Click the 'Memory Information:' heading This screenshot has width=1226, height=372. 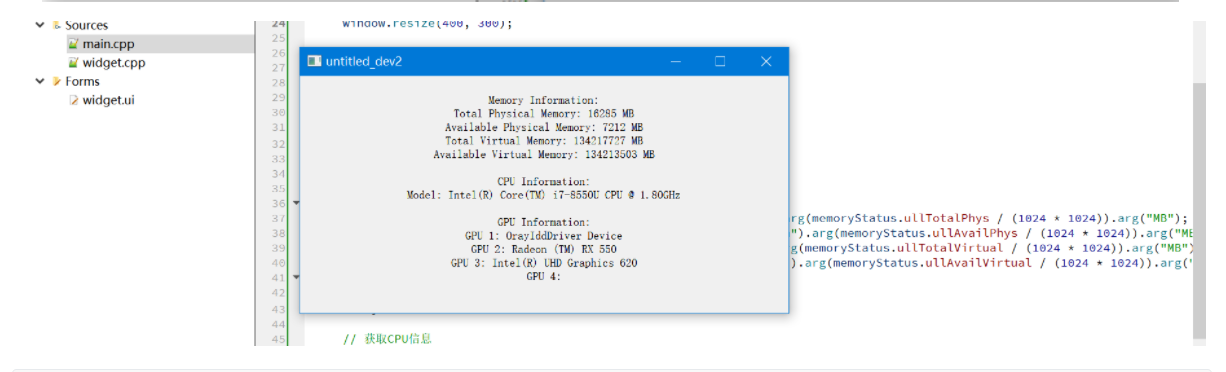[x=543, y=101]
